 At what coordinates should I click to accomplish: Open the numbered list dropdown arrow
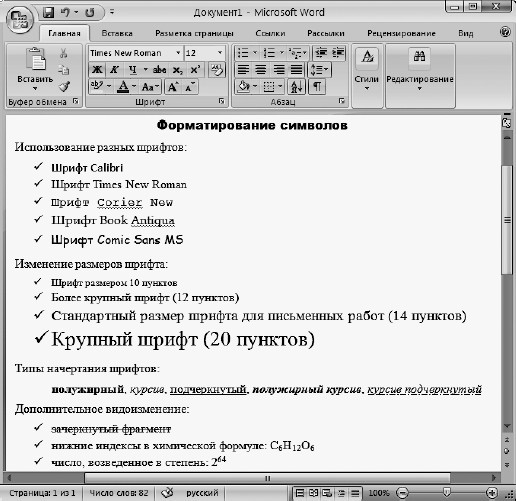point(282,53)
